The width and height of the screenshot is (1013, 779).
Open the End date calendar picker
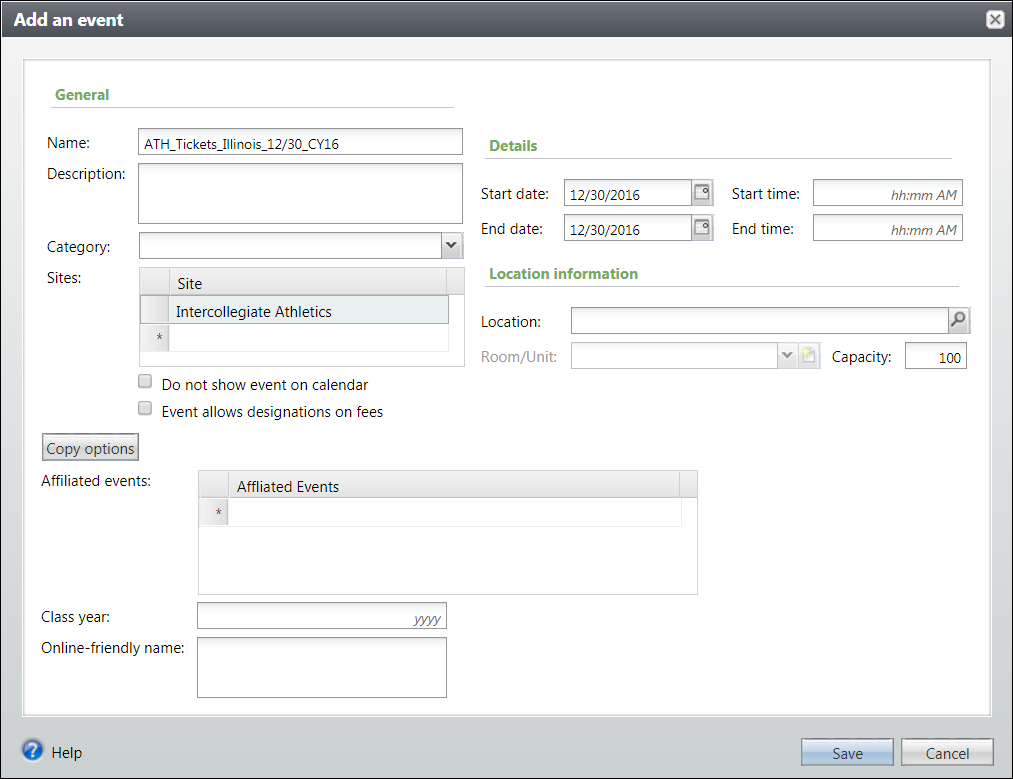[702, 229]
